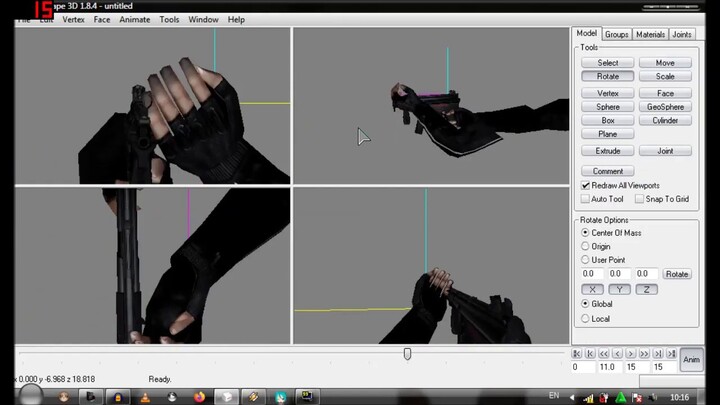The height and width of the screenshot is (405, 720).
Task: Show hidden system tray icons
Action: [572, 397]
